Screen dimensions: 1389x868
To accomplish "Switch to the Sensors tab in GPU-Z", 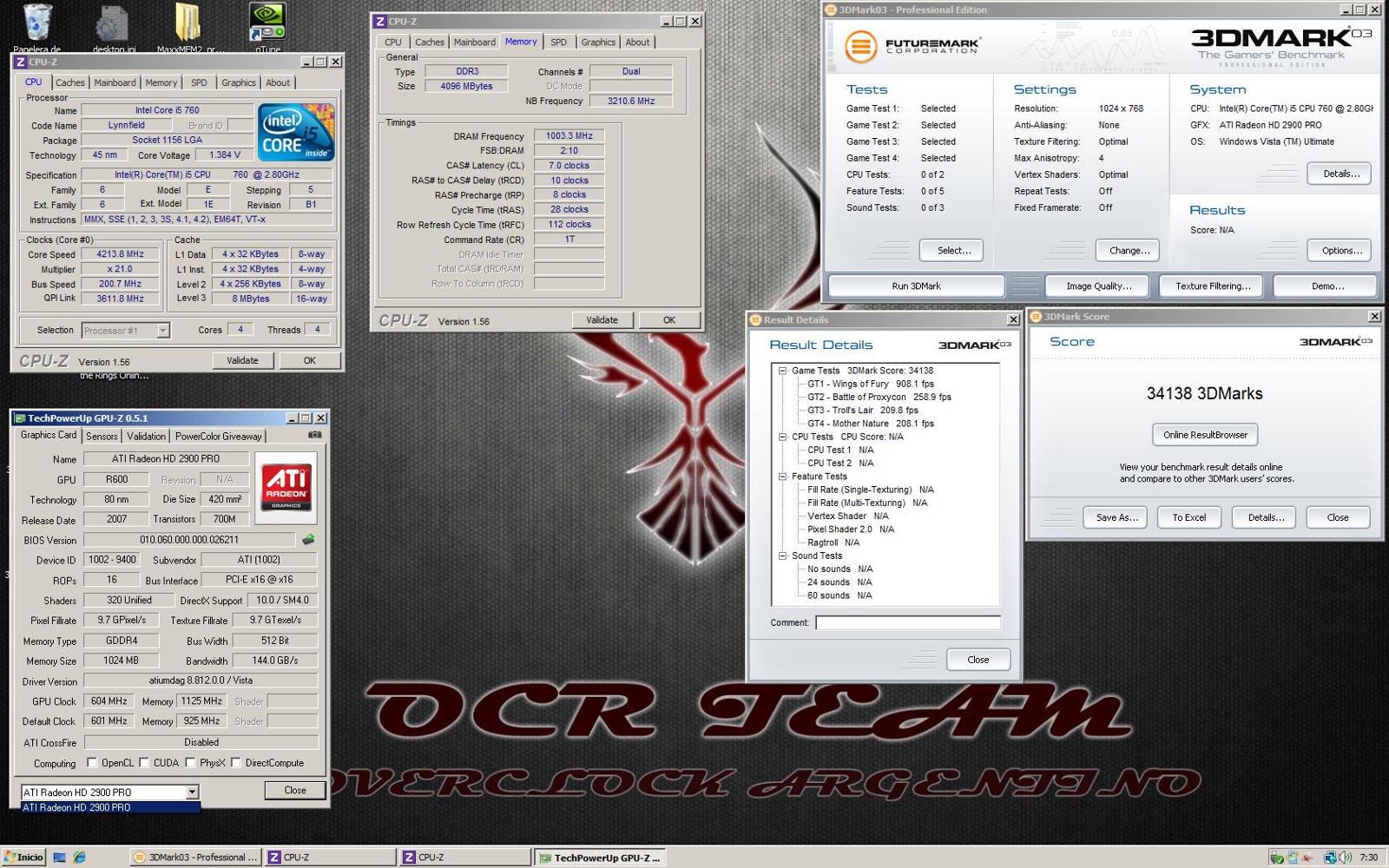I will 102,437.
